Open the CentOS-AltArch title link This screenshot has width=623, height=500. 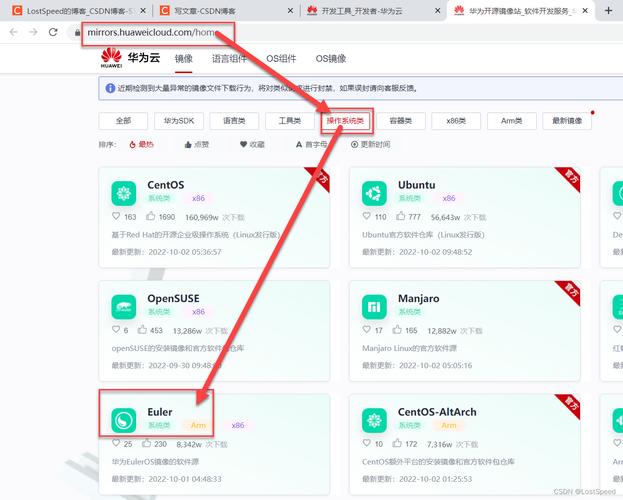pos(437,412)
